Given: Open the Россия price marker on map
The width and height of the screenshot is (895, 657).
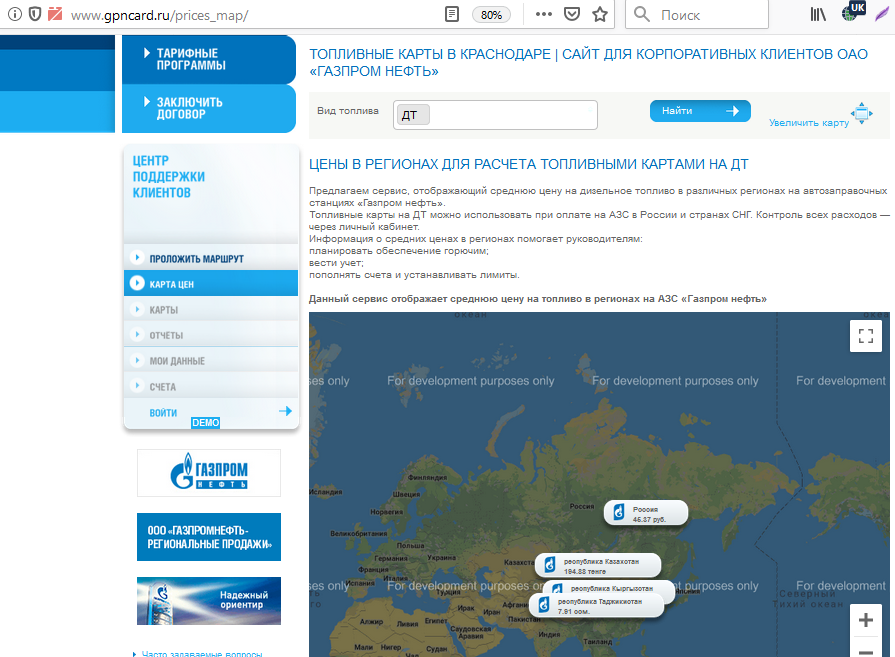Looking at the screenshot, I should pyautogui.click(x=646, y=513).
